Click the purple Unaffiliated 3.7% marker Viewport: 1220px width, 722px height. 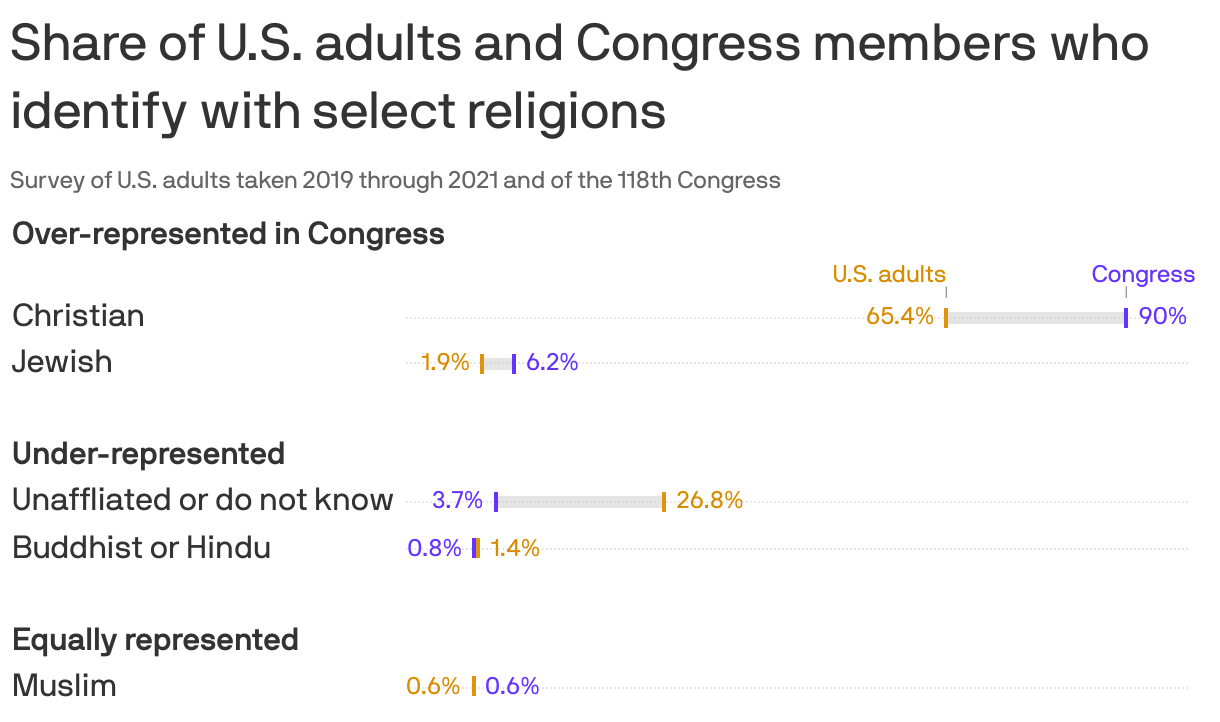[496, 502]
